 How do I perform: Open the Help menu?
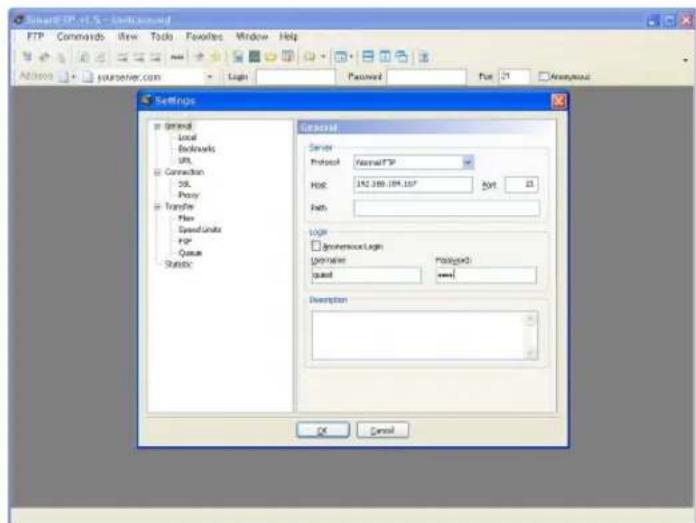(289, 36)
